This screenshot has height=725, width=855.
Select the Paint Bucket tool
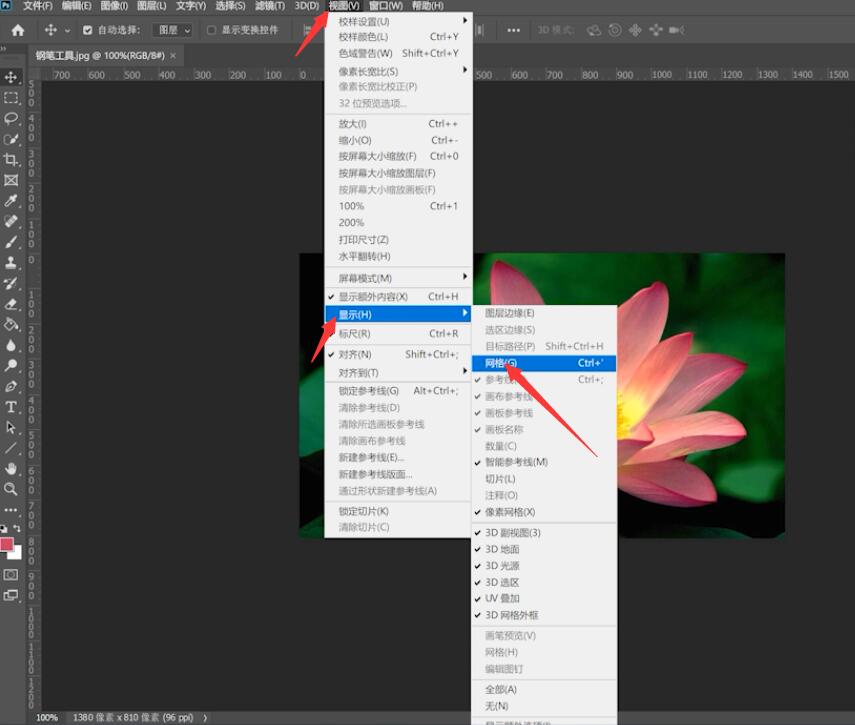[x=11, y=325]
